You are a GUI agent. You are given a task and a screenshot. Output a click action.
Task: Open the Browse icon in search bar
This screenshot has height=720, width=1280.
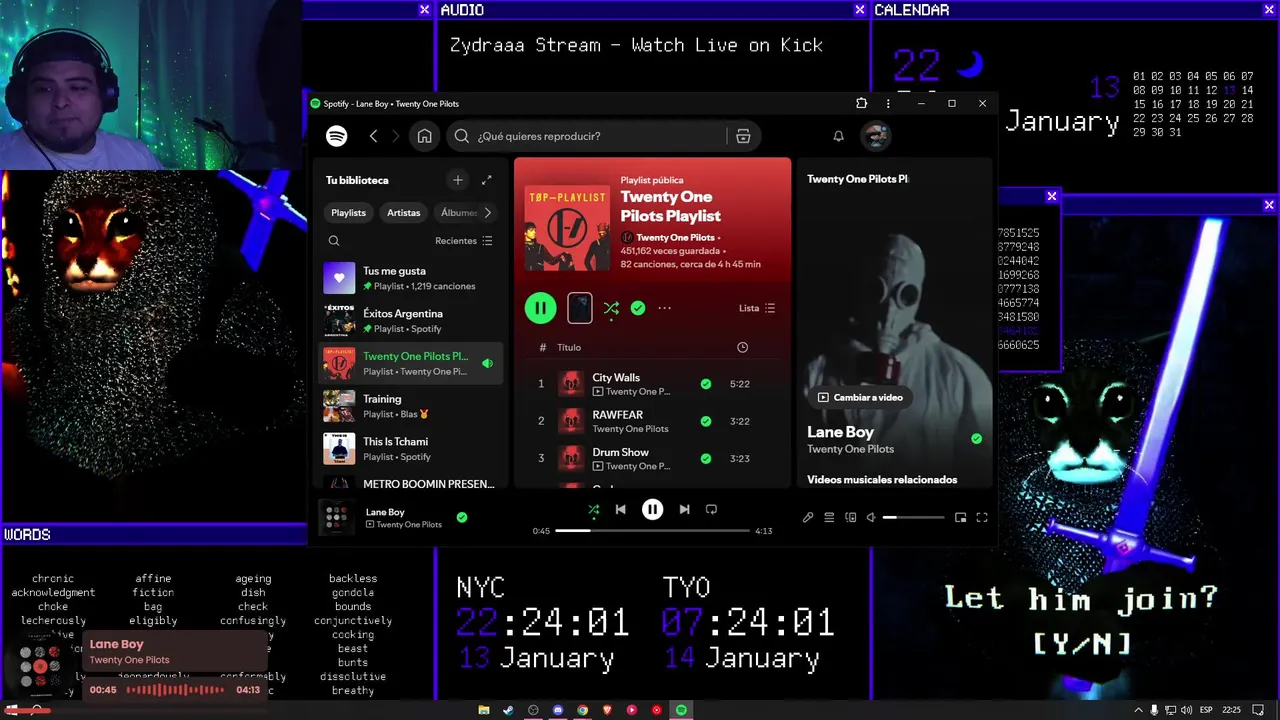[x=743, y=136]
